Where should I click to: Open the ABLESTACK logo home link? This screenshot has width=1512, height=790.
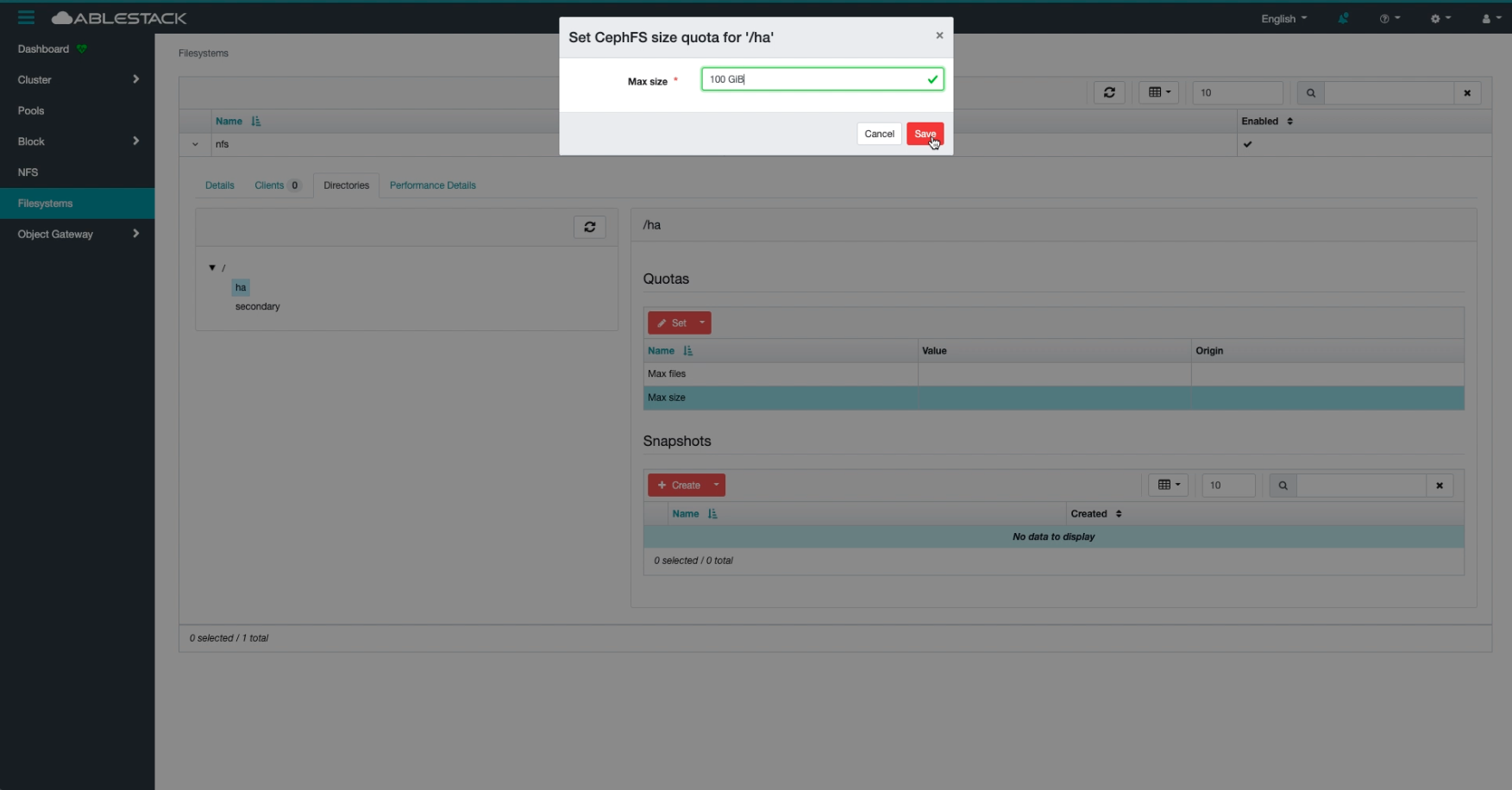pos(119,18)
